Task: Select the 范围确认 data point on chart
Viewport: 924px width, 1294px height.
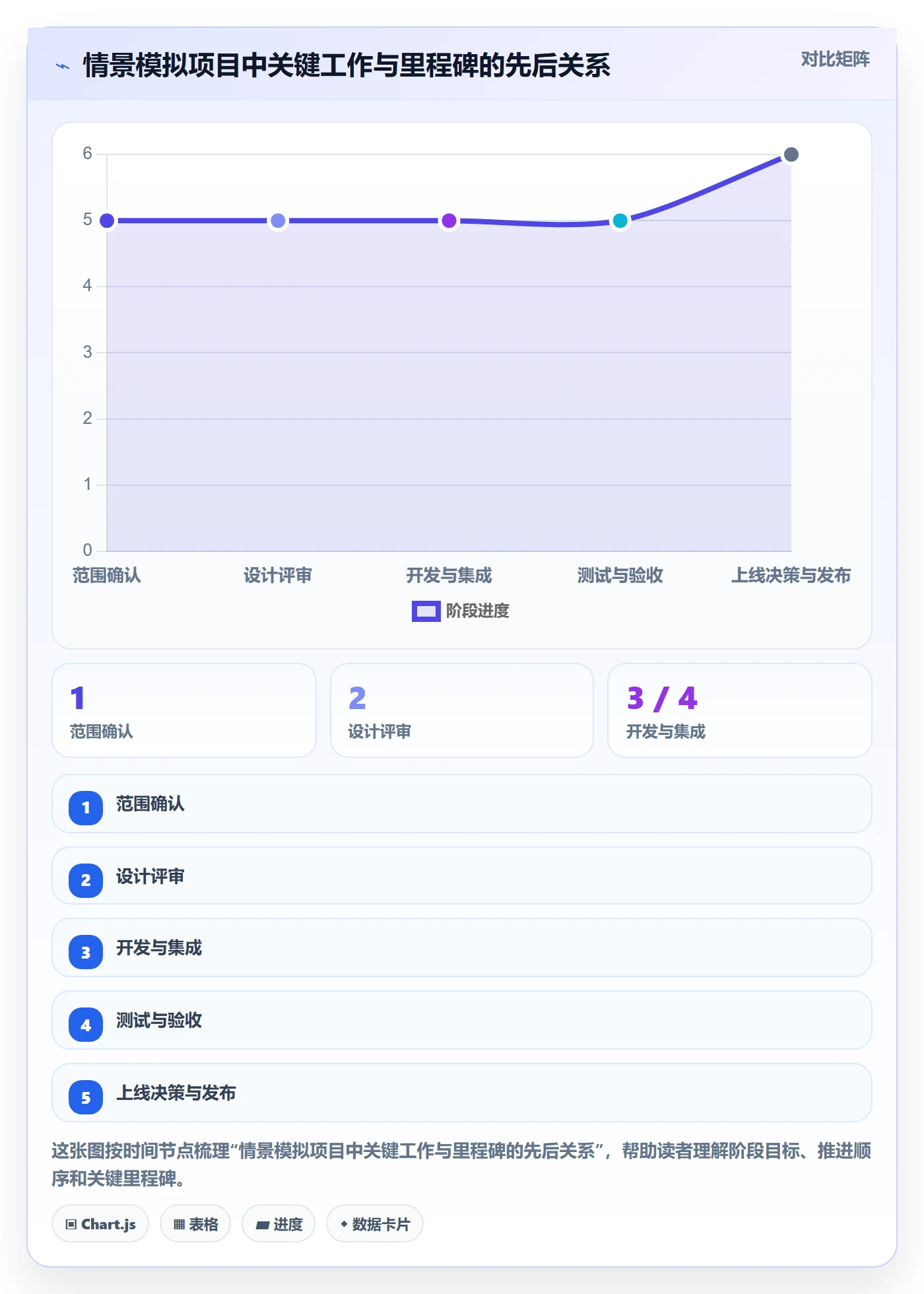Action: click(x=107, y=221)
